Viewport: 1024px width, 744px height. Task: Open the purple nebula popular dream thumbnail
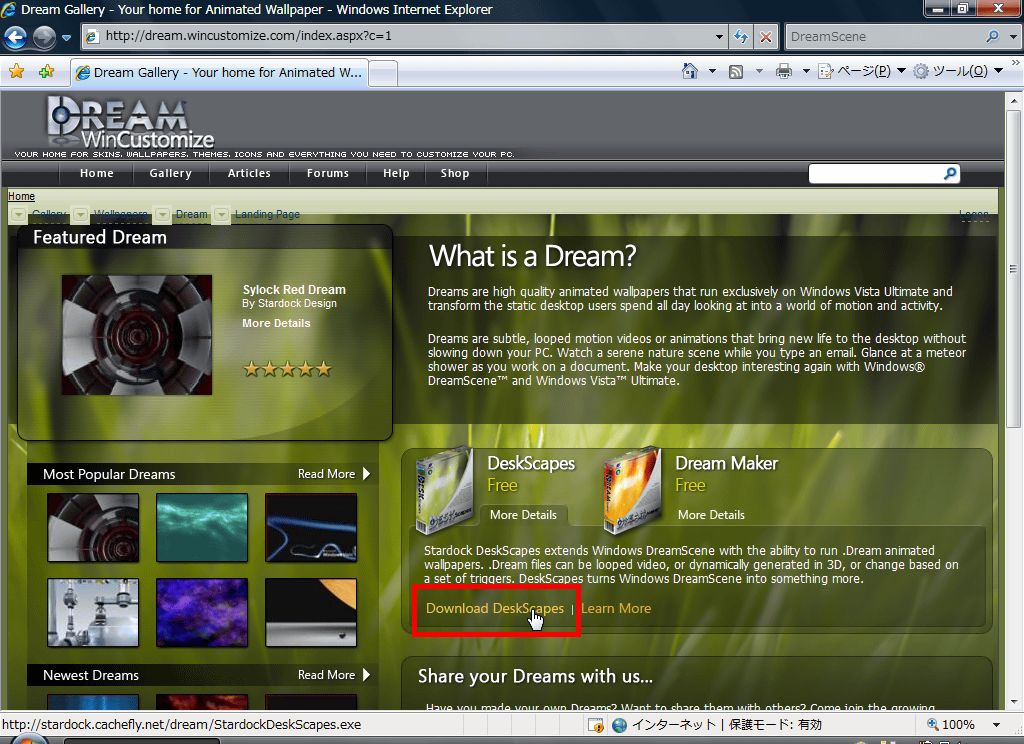click(x=202, y=612)
